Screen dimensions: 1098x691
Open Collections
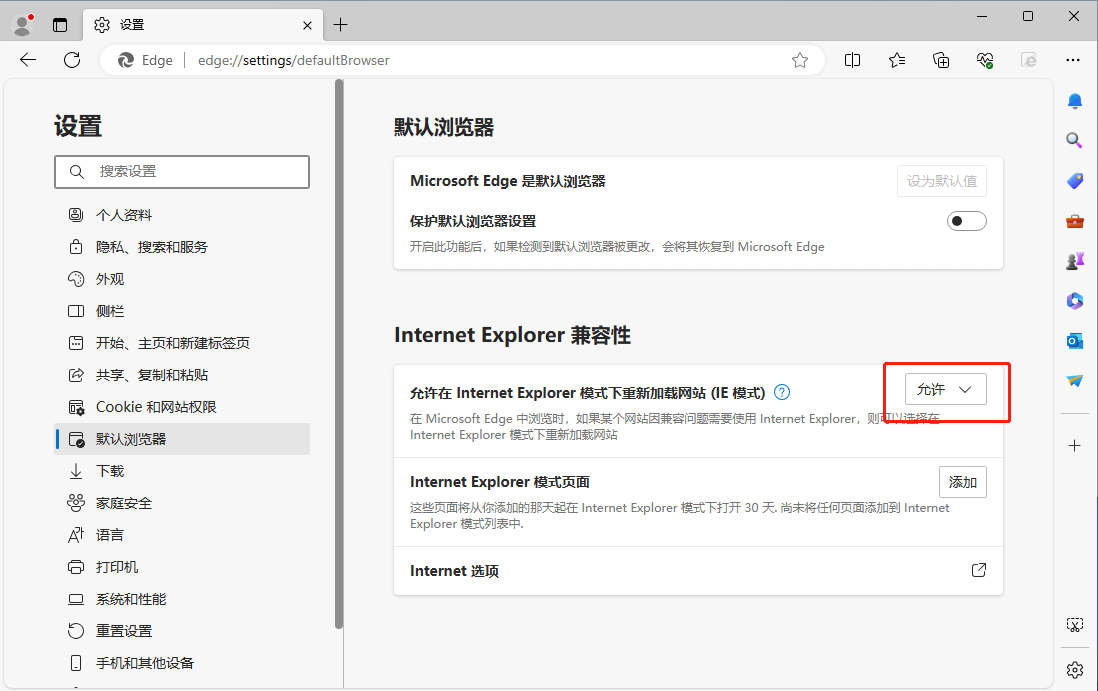(941, 60)
